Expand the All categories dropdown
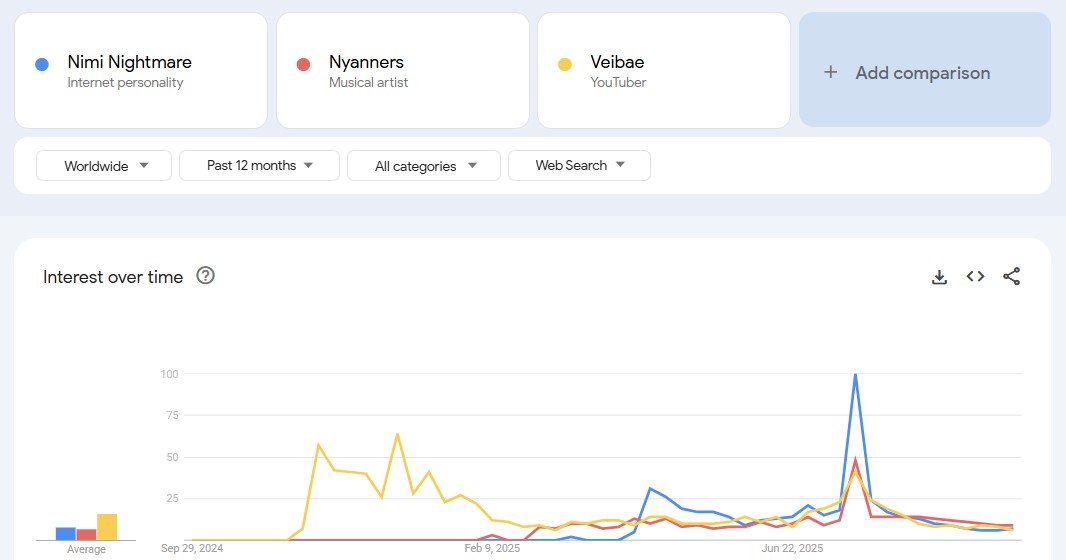Screen dimensions: 1066x560 [423, 166]
